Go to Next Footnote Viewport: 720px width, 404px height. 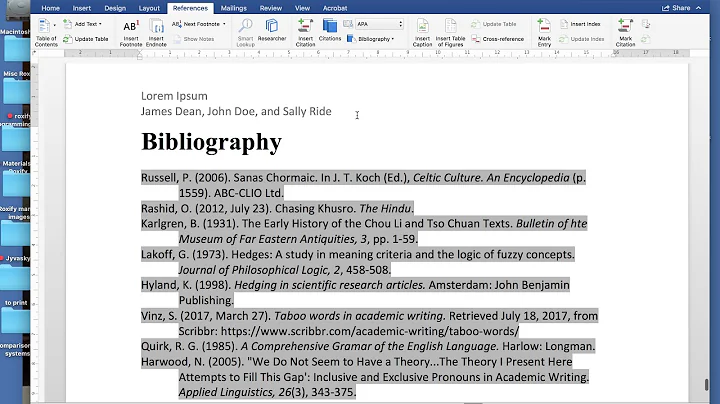[196, 24]
